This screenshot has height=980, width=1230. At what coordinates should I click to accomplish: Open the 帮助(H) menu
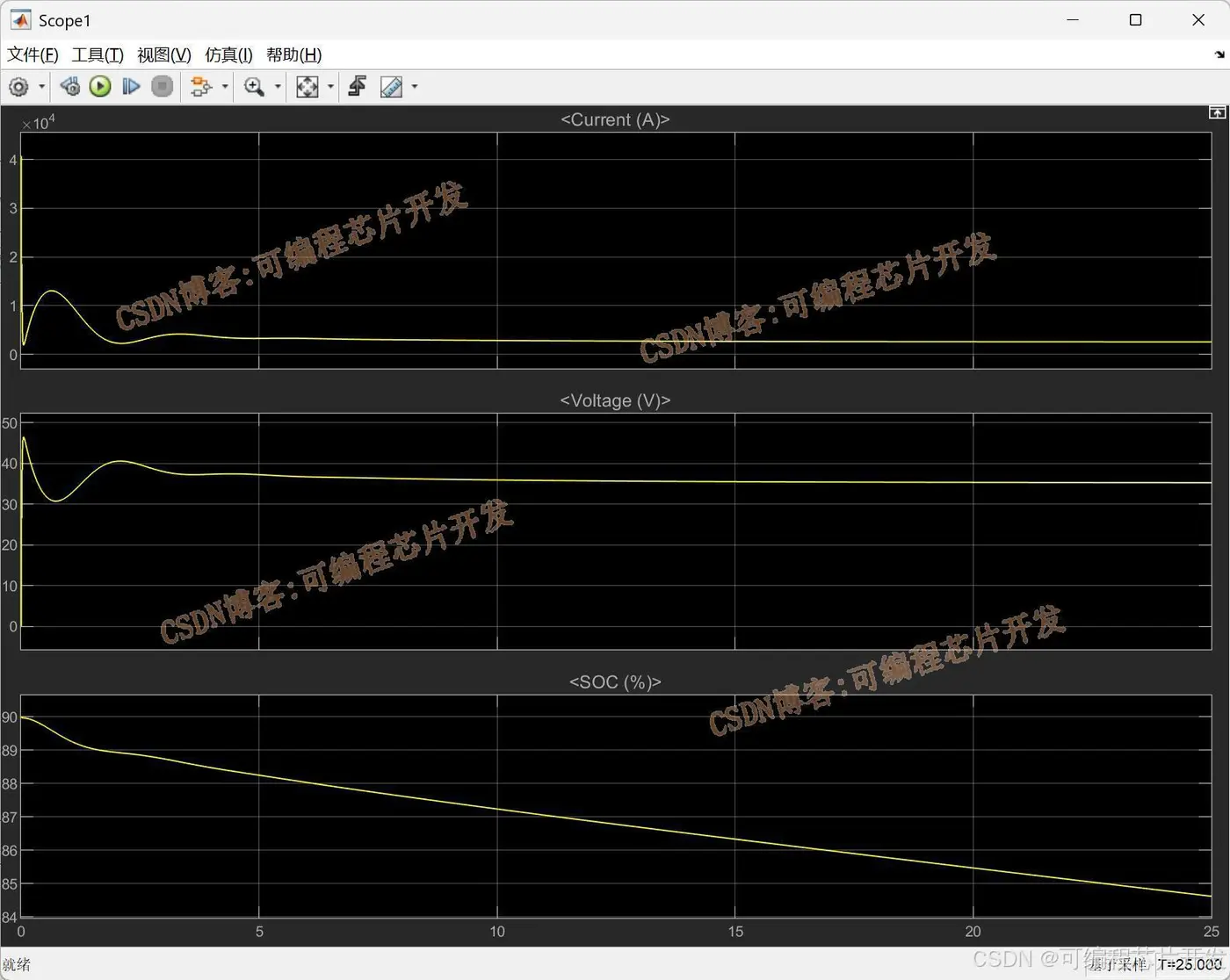[294, 54]
